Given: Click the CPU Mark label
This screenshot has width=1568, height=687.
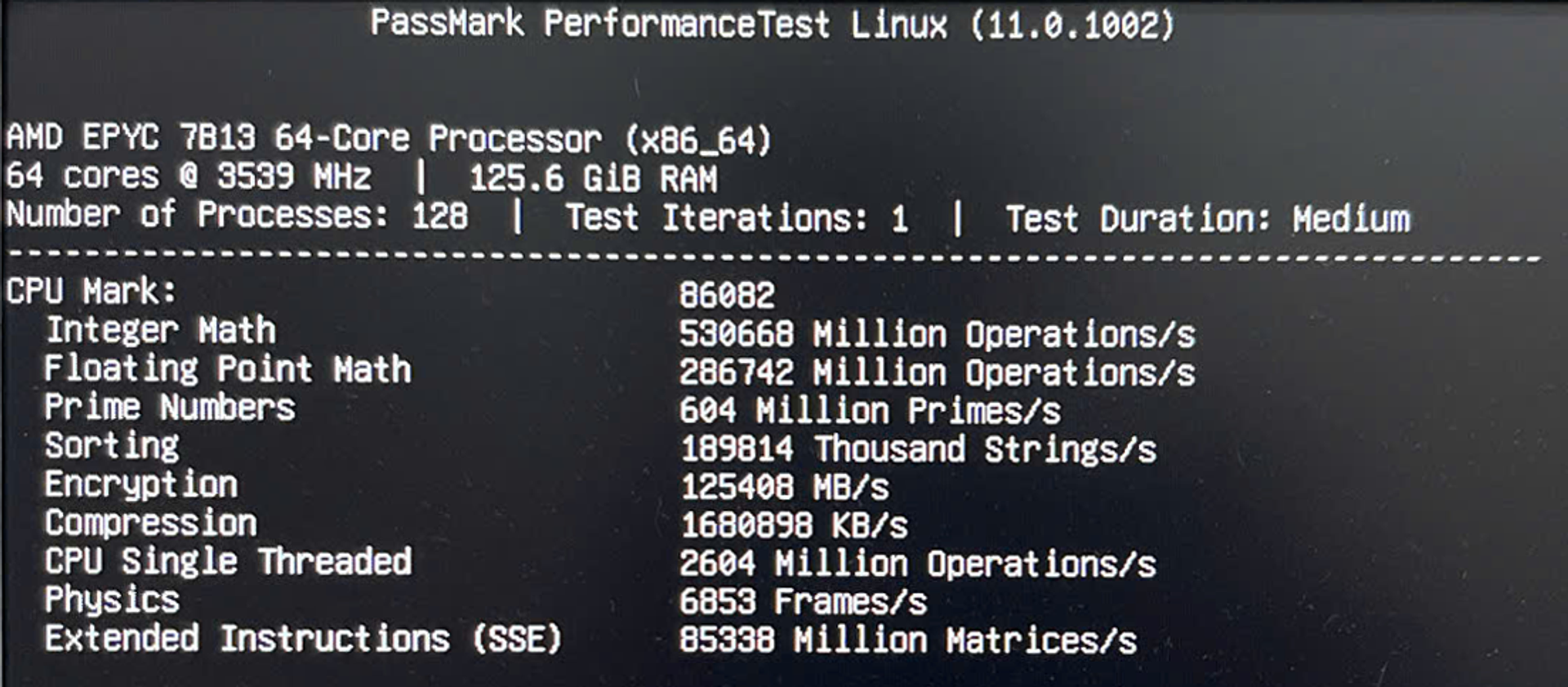Looking at the screenshot, I should 91,292.
